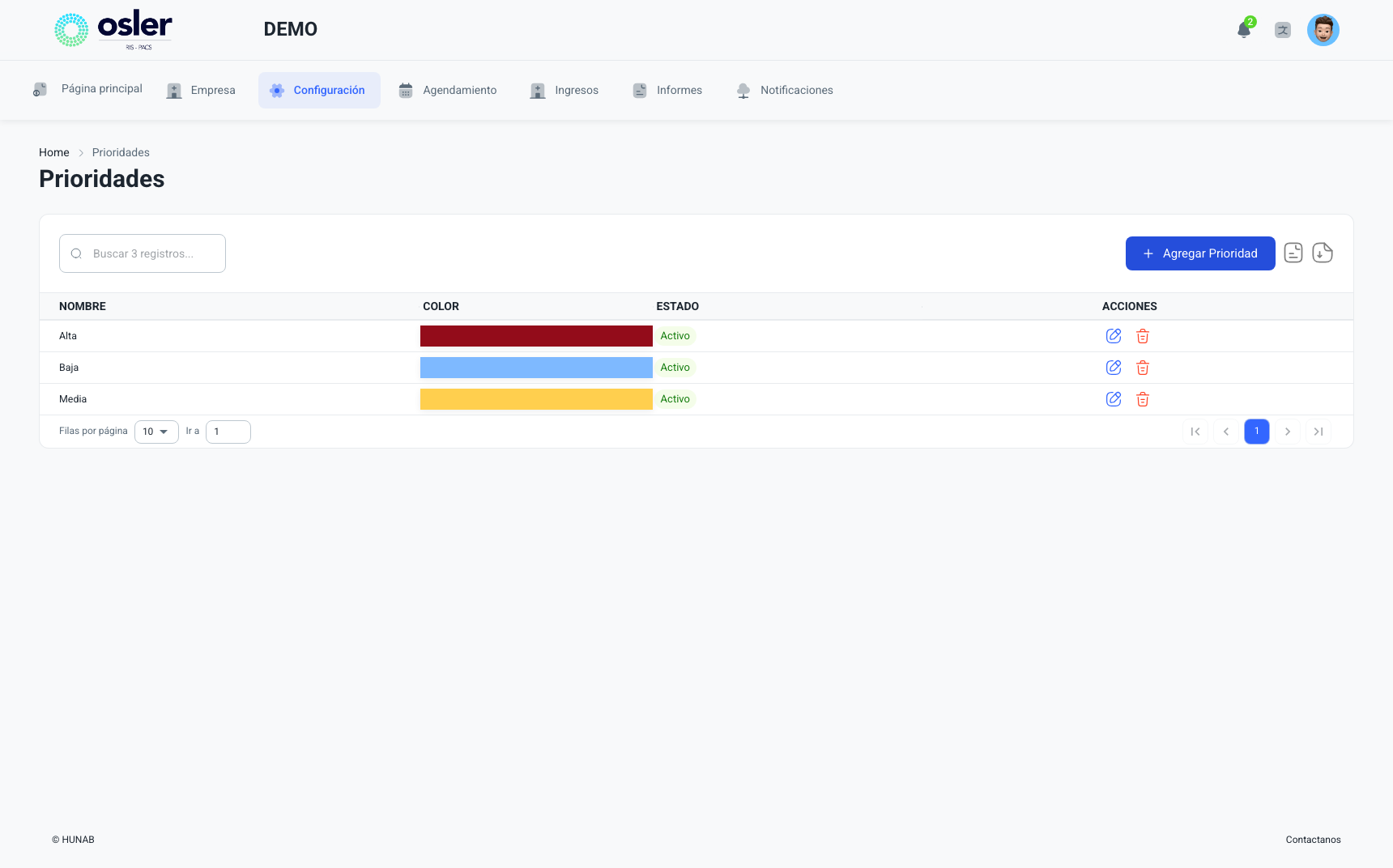Click Agregar Prioridad button
This screenshot has width=1393, height=868.
[1200, 253]
